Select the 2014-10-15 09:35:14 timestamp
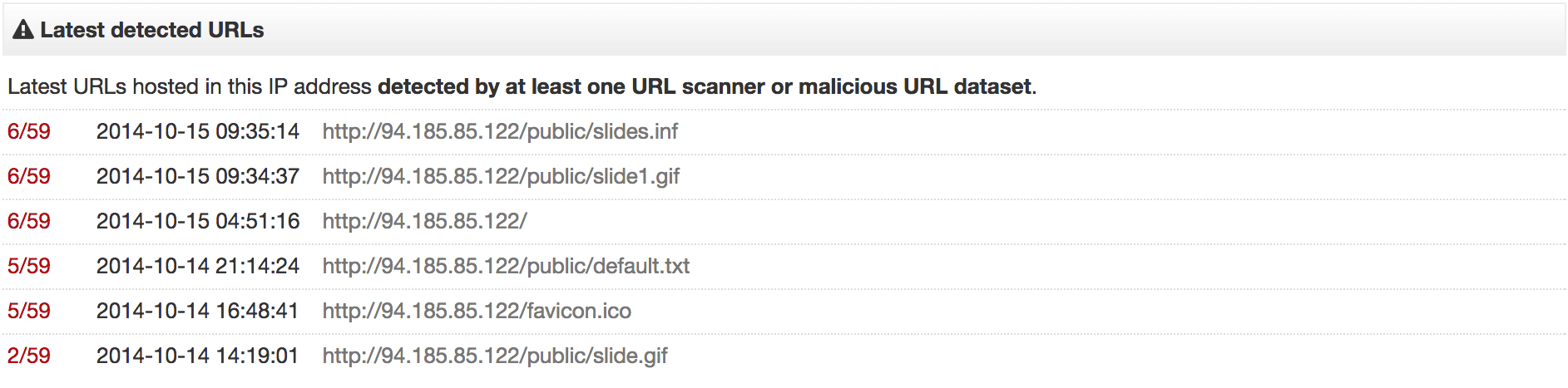The image size is (1568, 388). coord(198,131)
